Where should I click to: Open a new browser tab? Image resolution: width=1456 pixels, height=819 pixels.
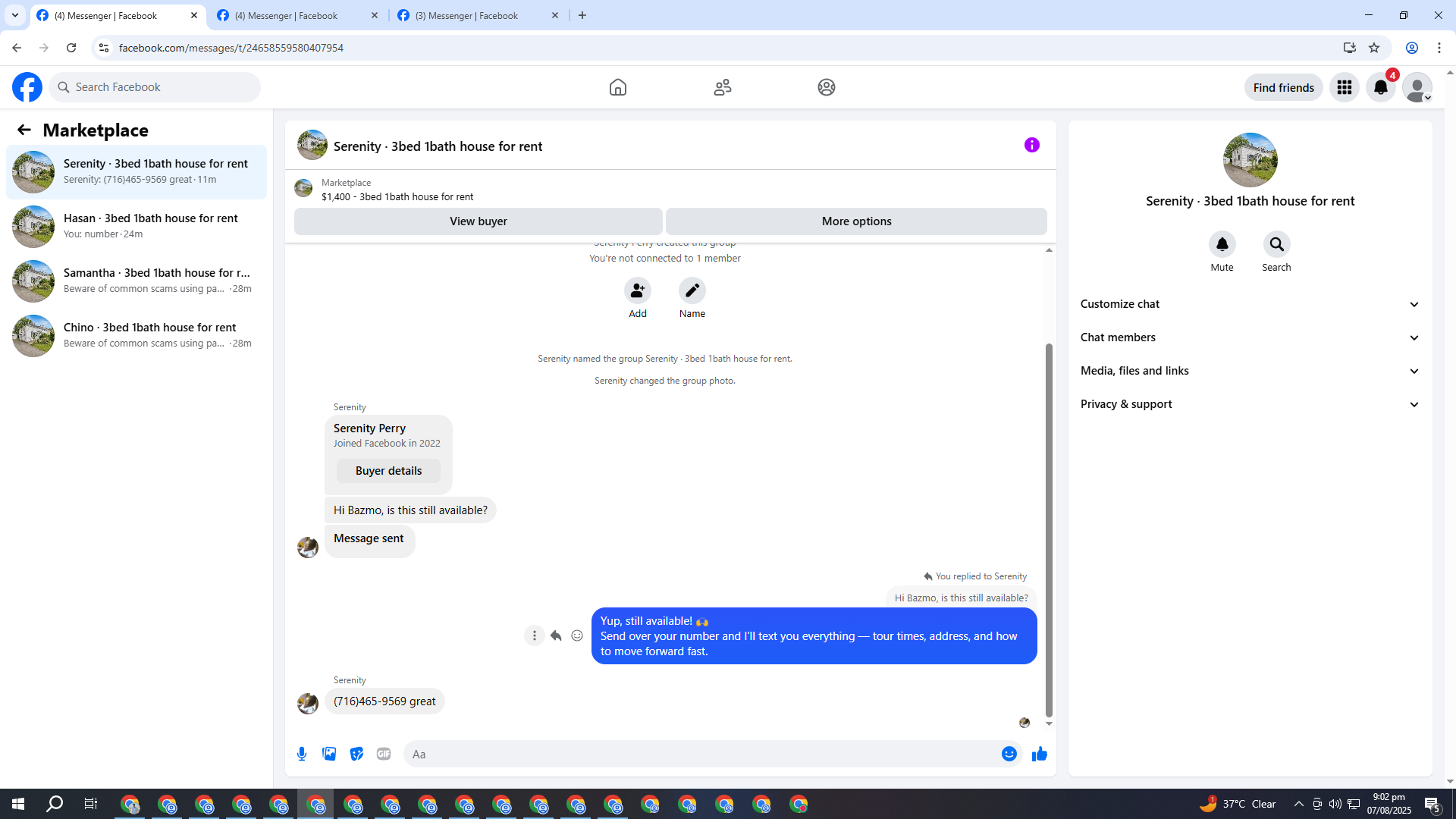click(582, 15)
